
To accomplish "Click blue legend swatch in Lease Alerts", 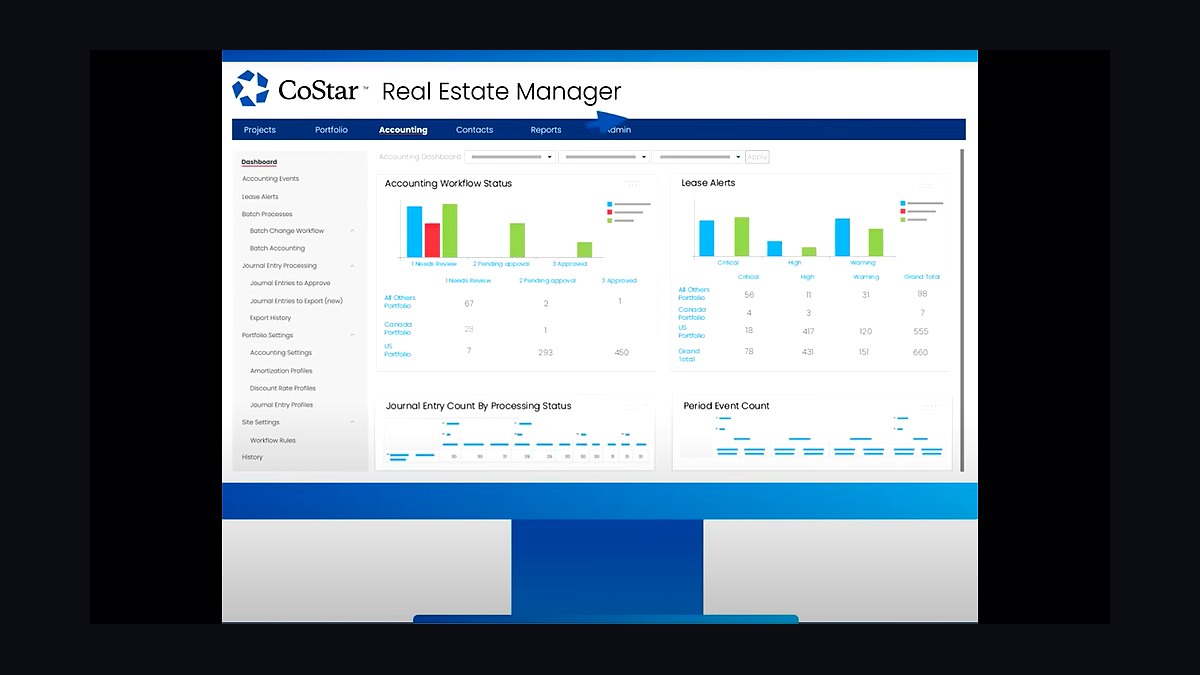I will tap(903, 203).
